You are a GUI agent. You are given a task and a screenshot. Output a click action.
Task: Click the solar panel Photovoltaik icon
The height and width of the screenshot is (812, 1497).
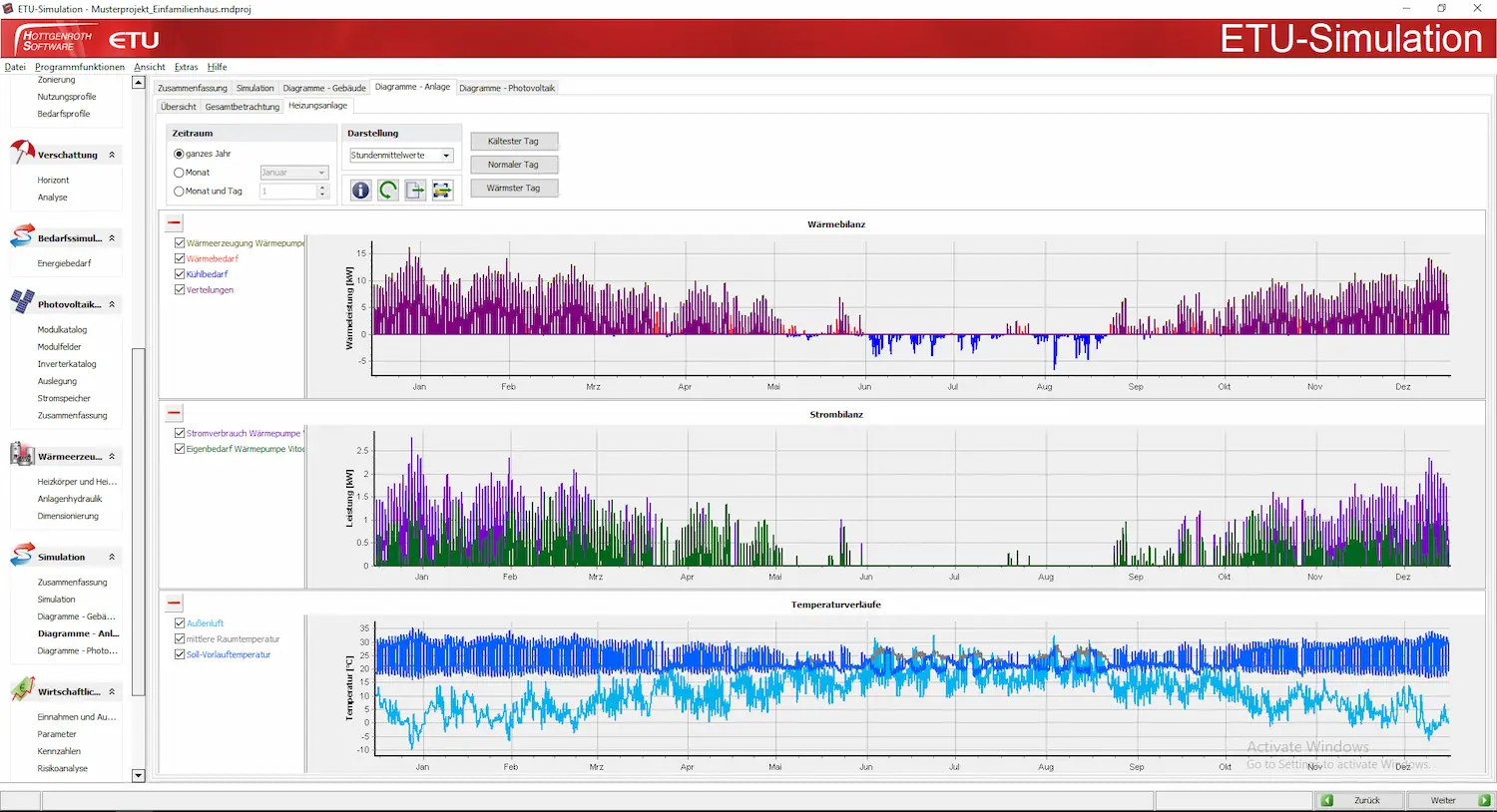coord(22,302)
